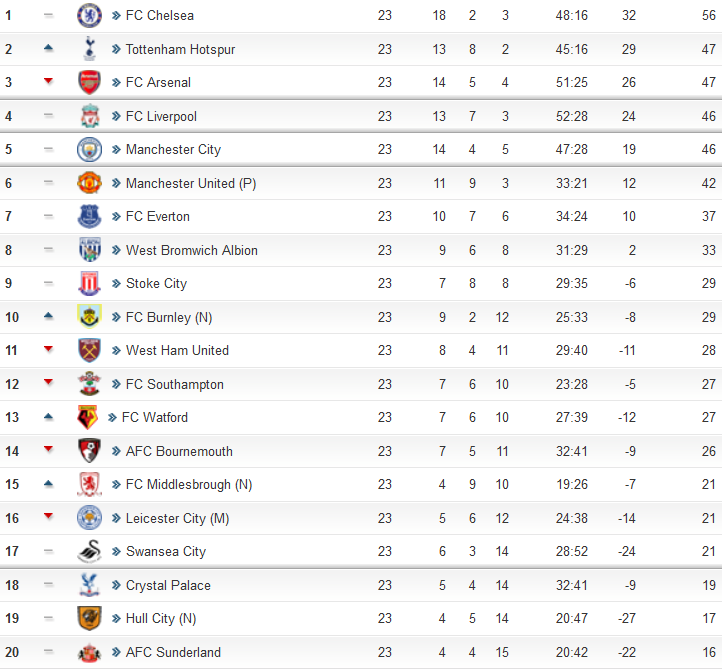Click the FC Chelsea club crest
Screen dimensions: 722x671
[89, 15]
